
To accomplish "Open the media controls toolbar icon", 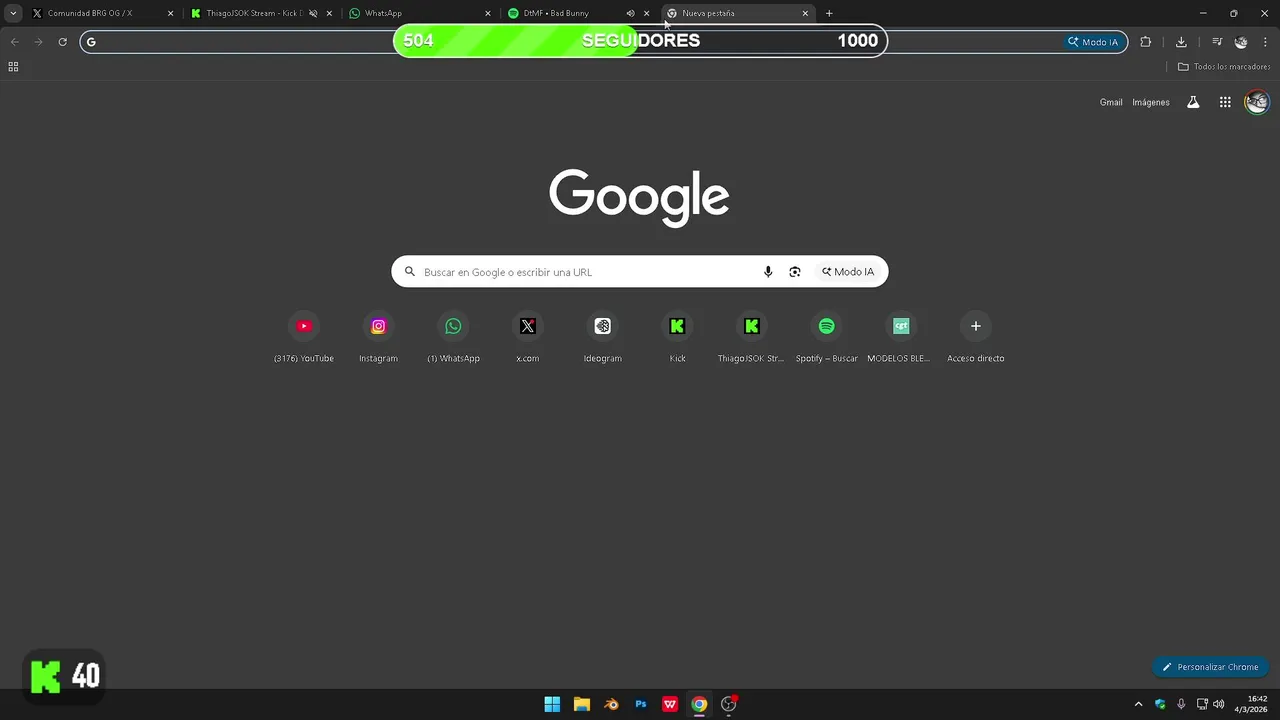I will click(x=1217, y=42).
